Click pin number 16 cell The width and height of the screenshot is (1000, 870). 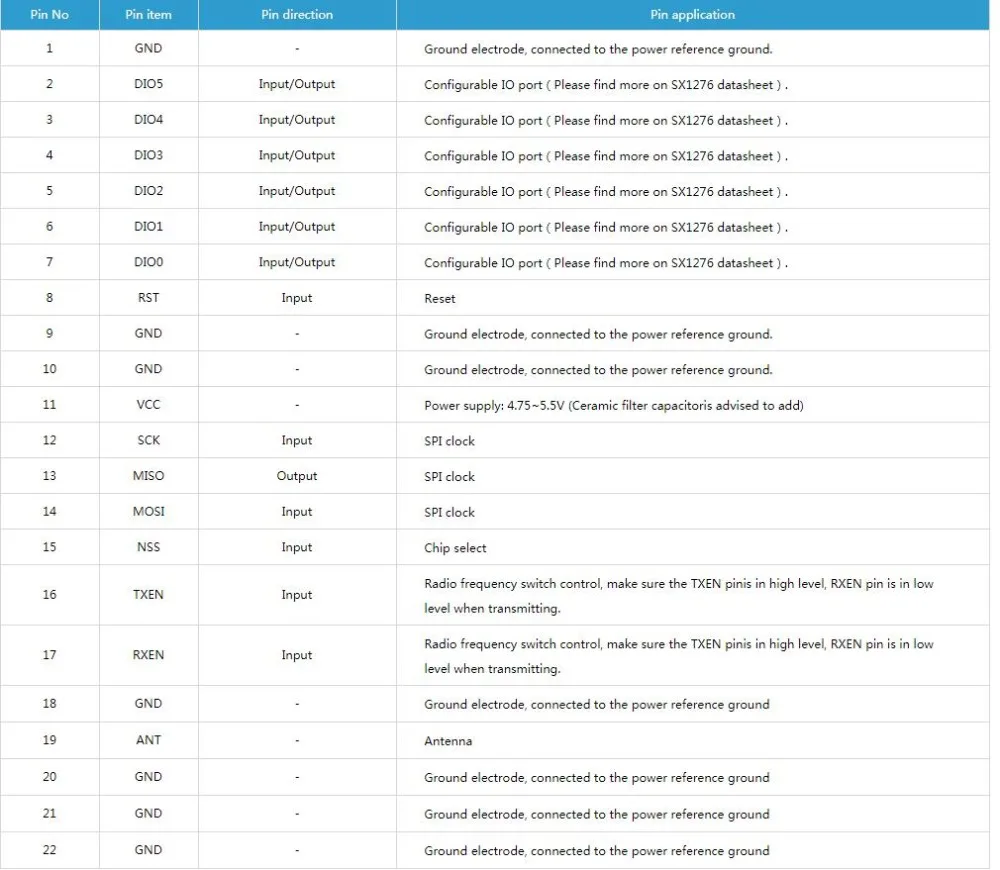click(50, 594)
